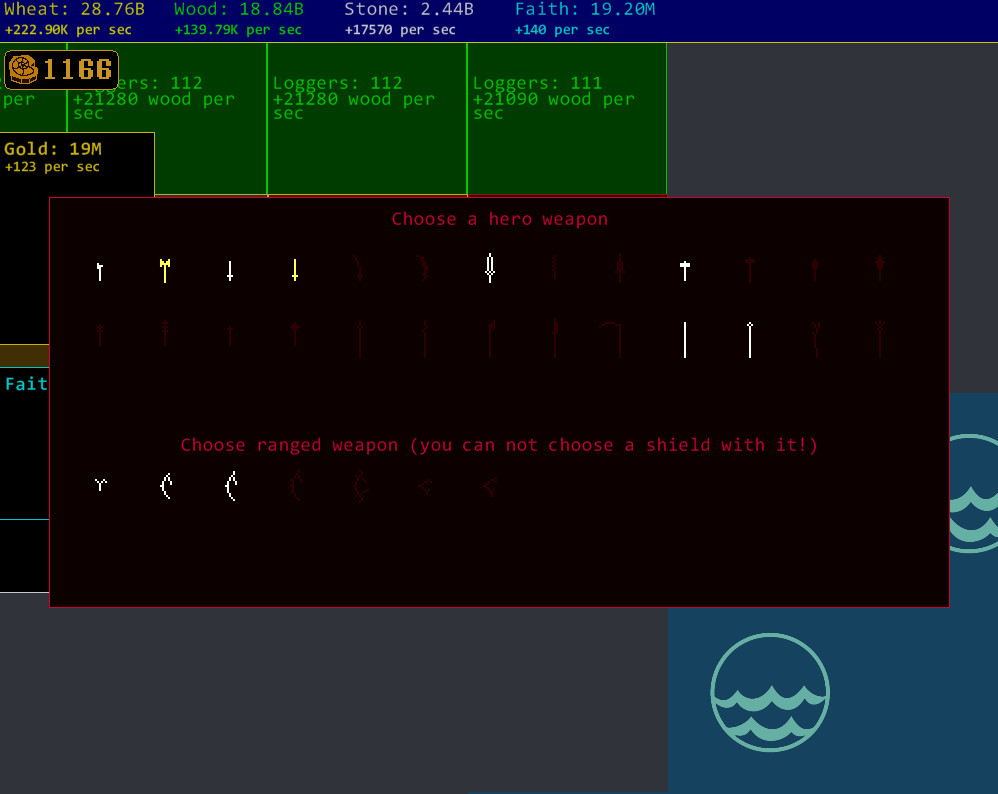Choose the slingshot ranged weapon
The width and height of the screenshot is (998, 794).
[100, 484]
